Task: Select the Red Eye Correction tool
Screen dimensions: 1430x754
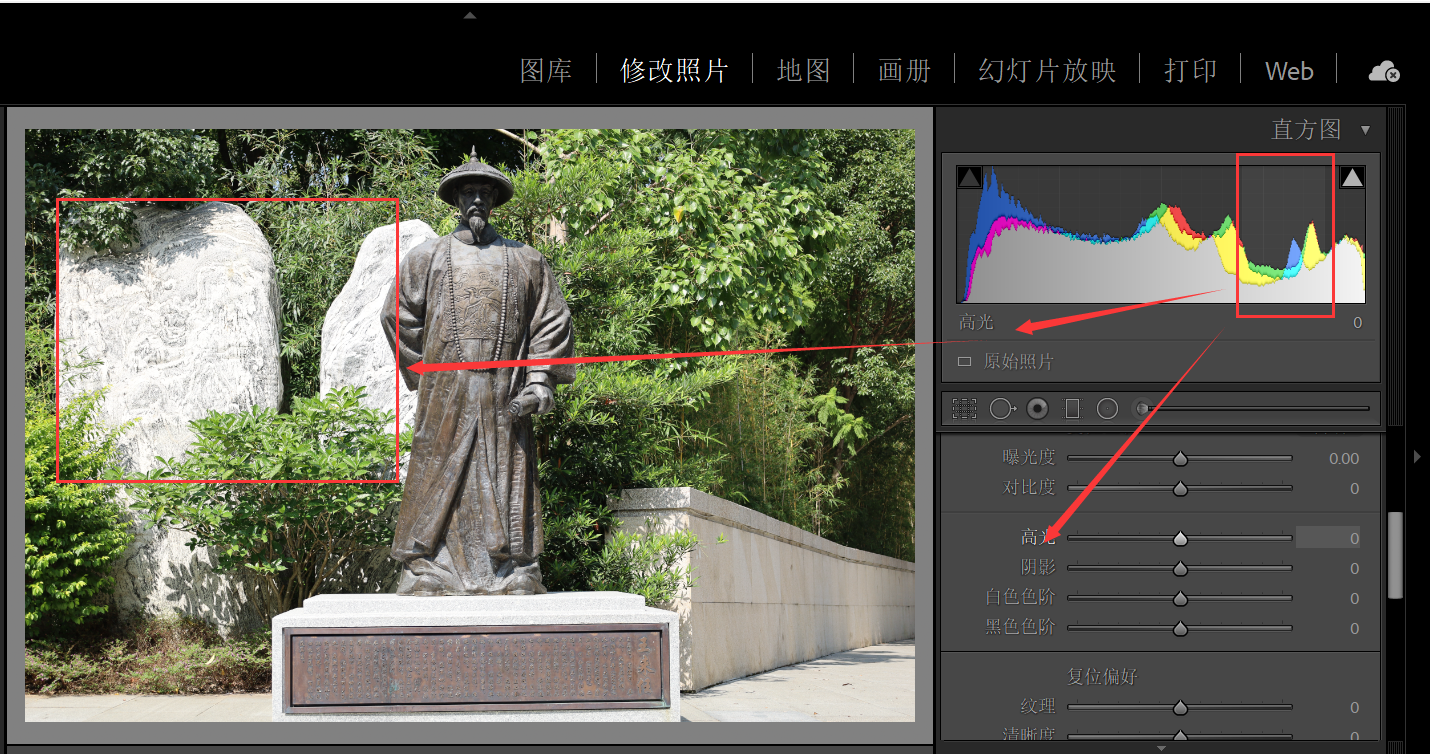Action: [x=1038, y=408]
